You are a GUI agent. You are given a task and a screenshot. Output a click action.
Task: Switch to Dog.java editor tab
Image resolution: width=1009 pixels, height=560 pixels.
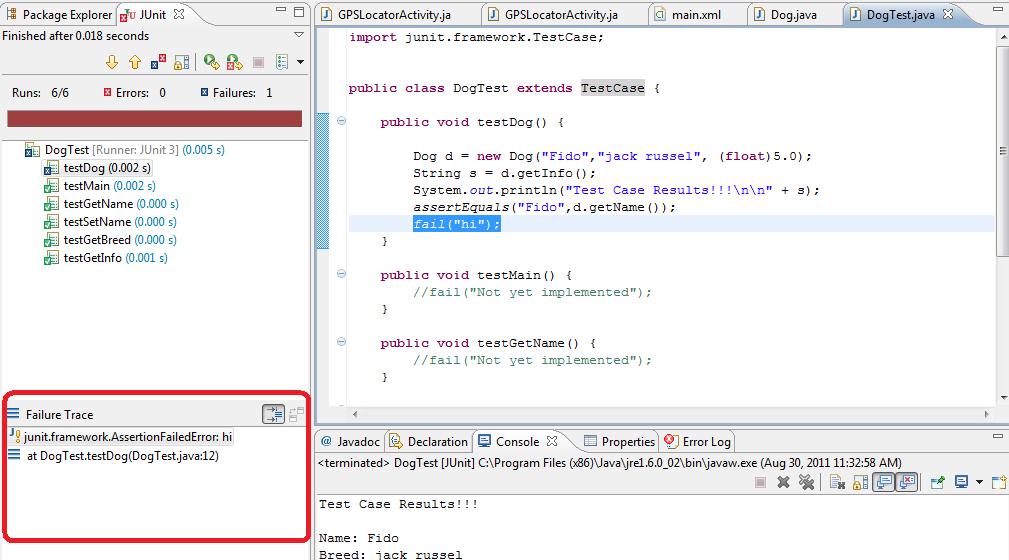(x=785, y=14)
